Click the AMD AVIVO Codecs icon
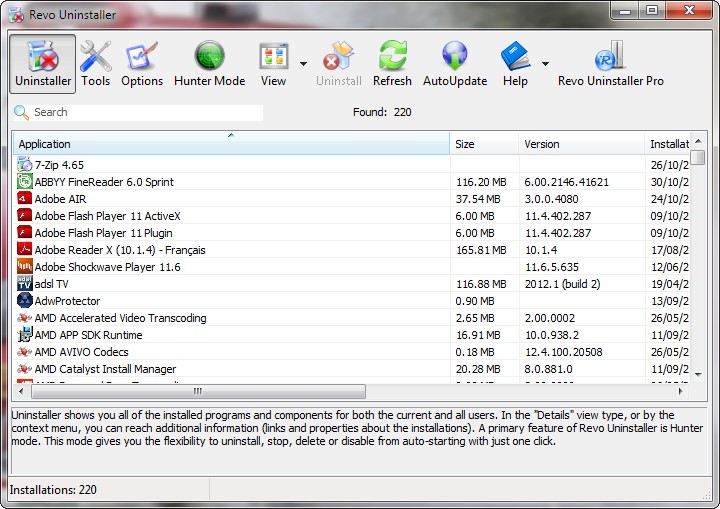 click(24, 351)
